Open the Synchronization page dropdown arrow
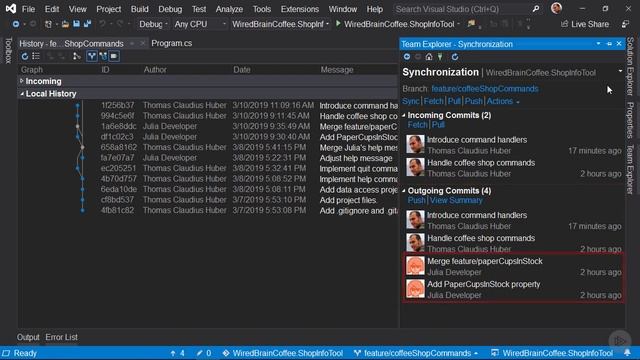 point(620,71)
